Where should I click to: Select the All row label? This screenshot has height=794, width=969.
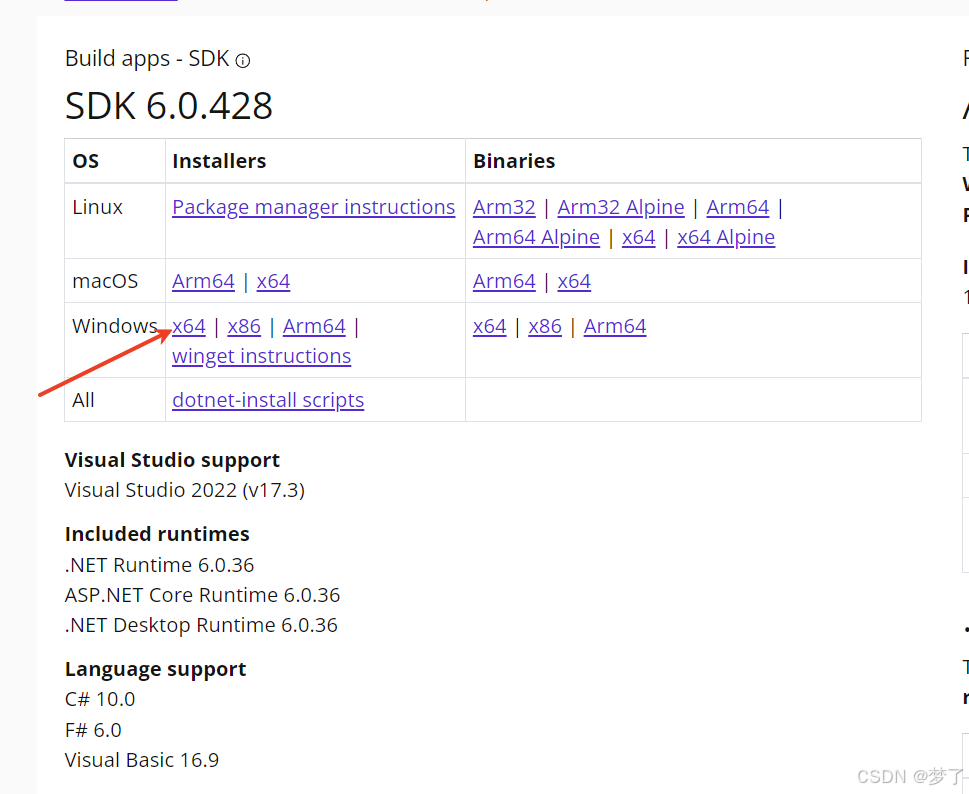coord(83,400)
